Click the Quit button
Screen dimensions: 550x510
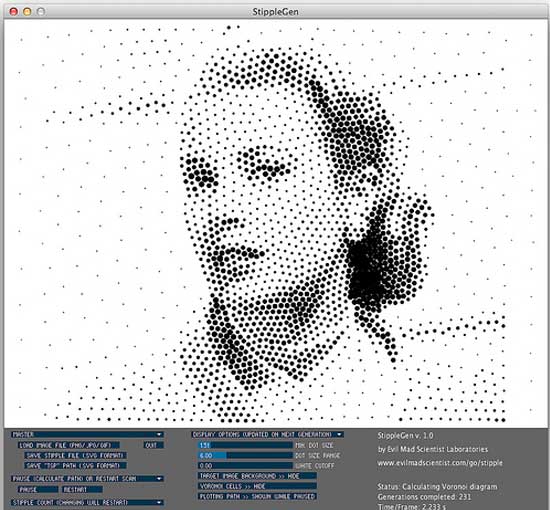[153, 445]
